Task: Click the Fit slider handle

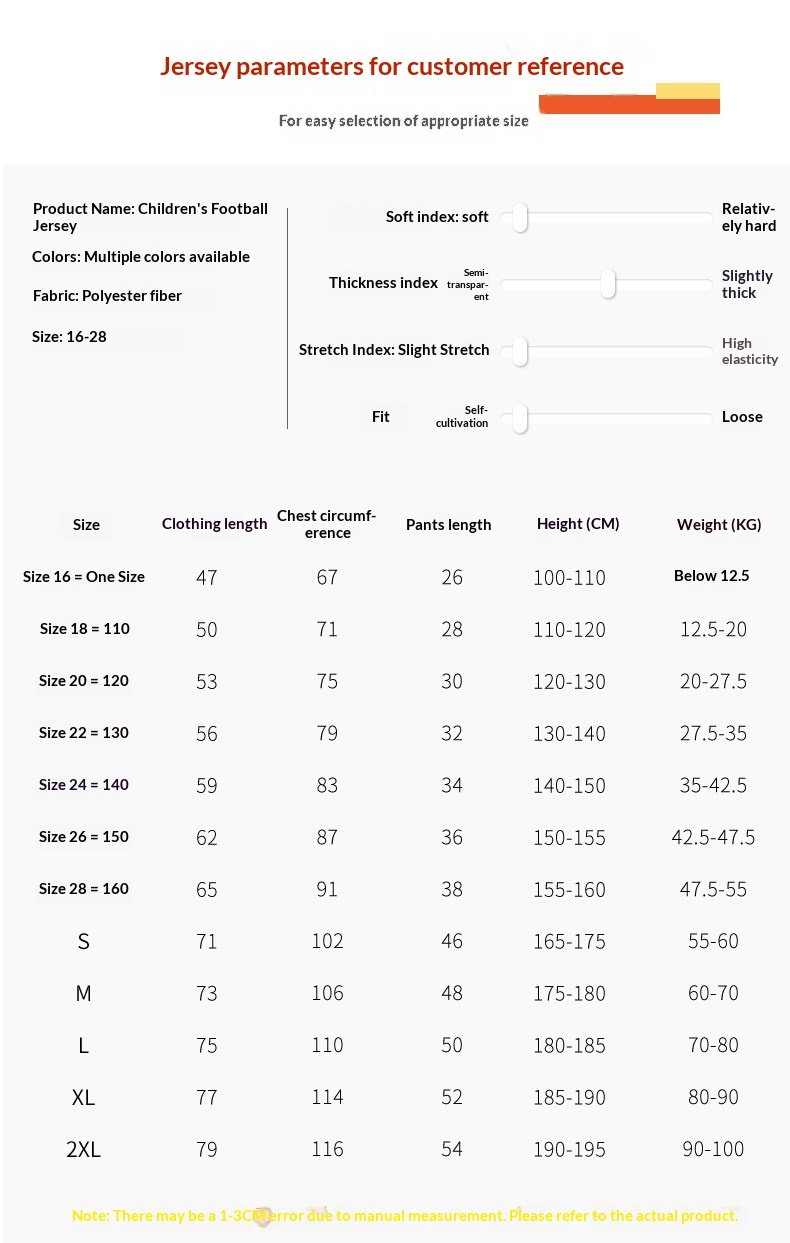Action: coord(520,418)
